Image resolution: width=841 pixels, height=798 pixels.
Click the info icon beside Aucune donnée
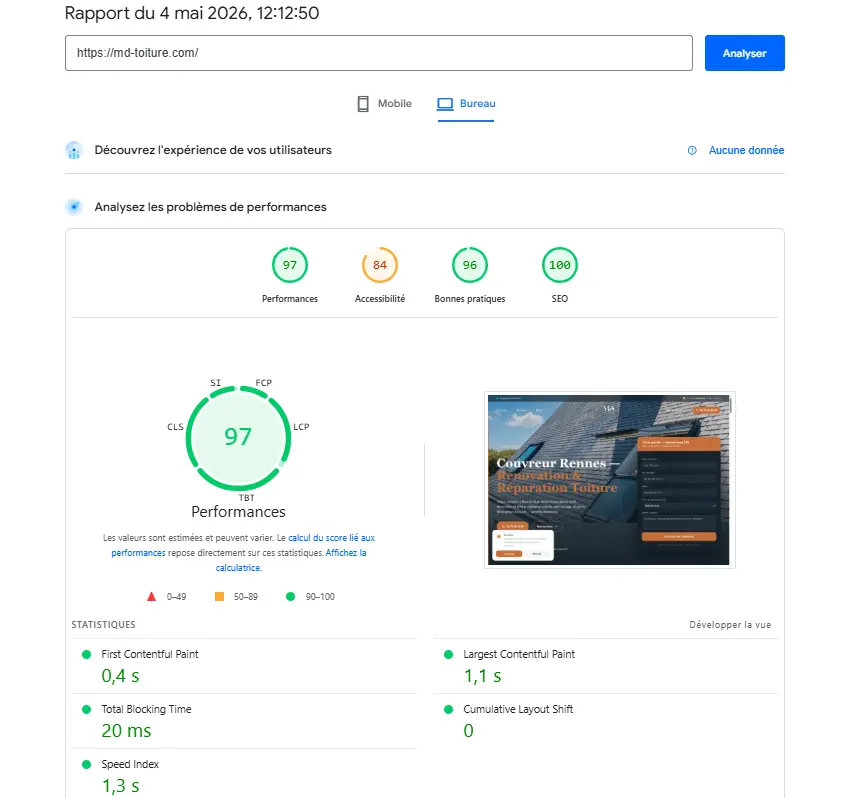click(x=692, y=150)
